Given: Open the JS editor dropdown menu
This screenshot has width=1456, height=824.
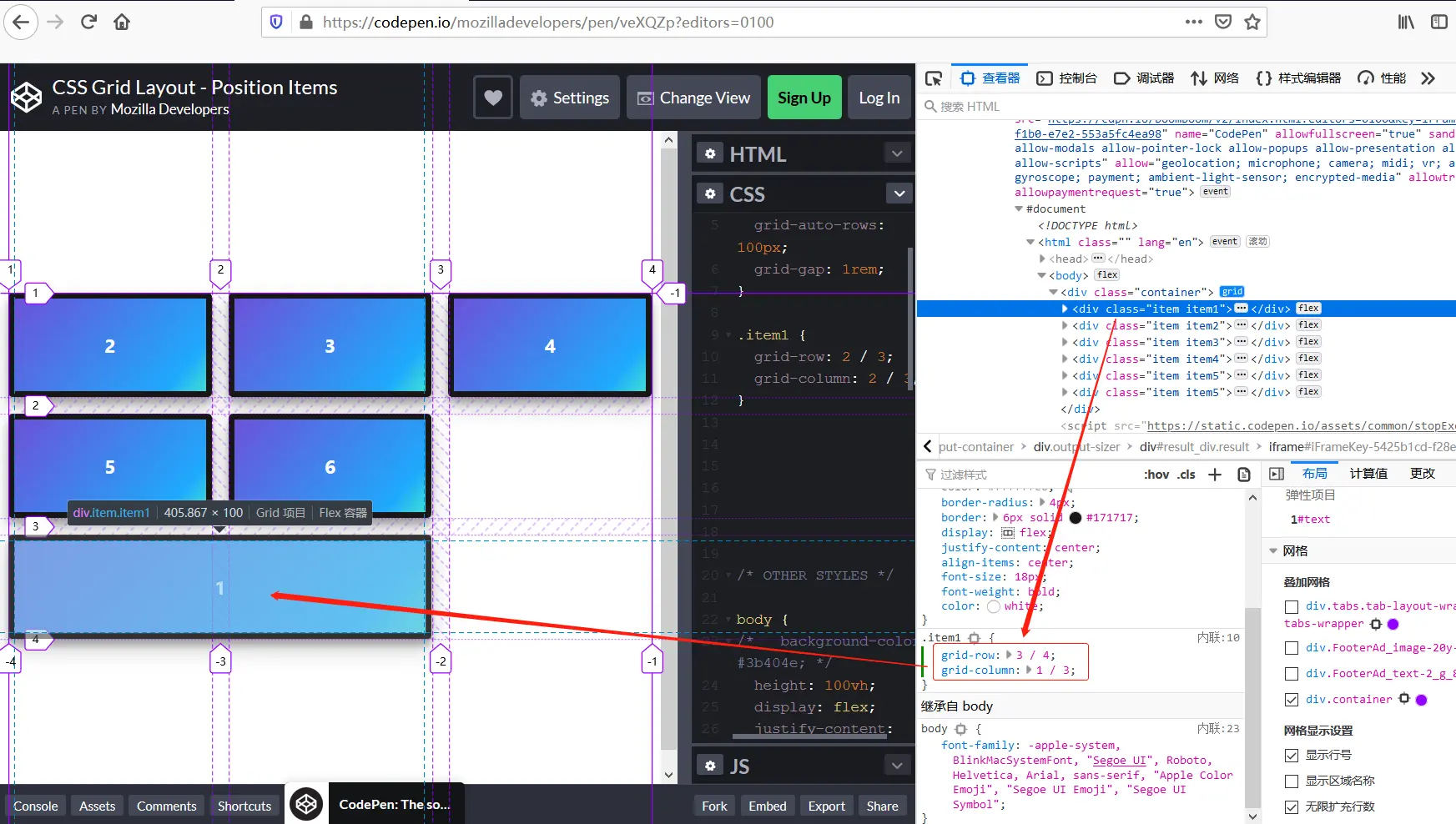Looking at the screenshot, I should 897,766.
